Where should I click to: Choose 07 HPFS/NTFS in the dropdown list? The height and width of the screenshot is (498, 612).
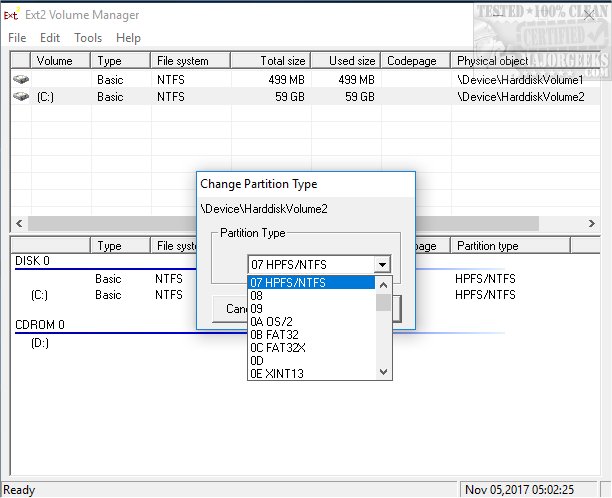click(x=311, y=283)
